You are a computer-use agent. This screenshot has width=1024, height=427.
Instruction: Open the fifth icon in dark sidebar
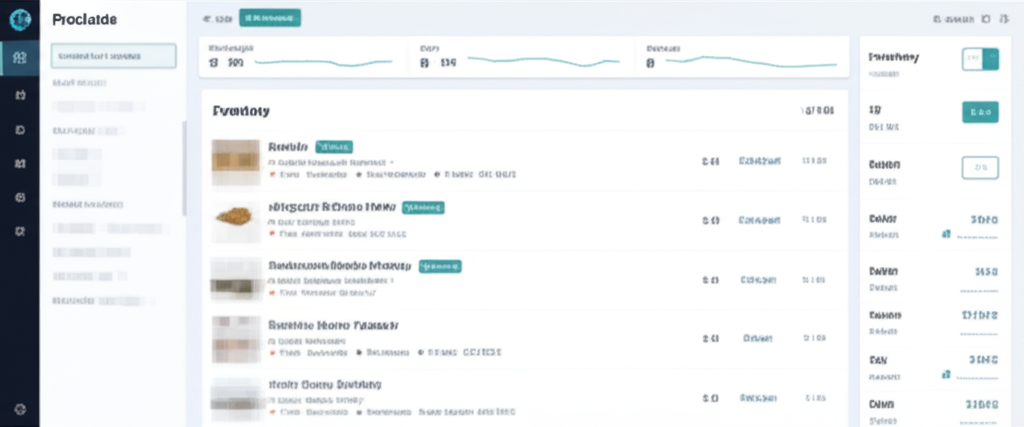19,197
